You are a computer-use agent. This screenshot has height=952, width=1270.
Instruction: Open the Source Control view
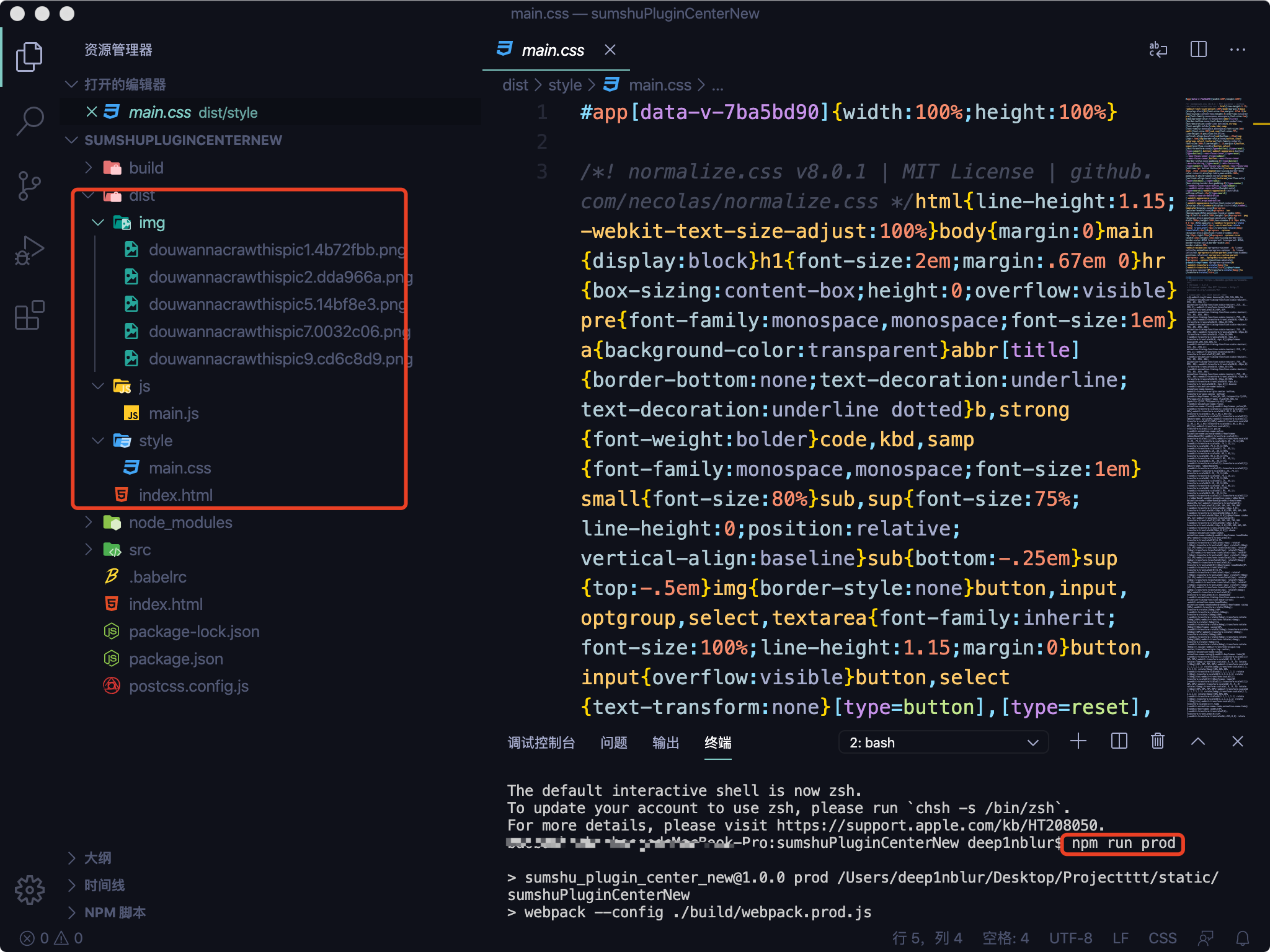pyautogui.click(x=29, y=185)
